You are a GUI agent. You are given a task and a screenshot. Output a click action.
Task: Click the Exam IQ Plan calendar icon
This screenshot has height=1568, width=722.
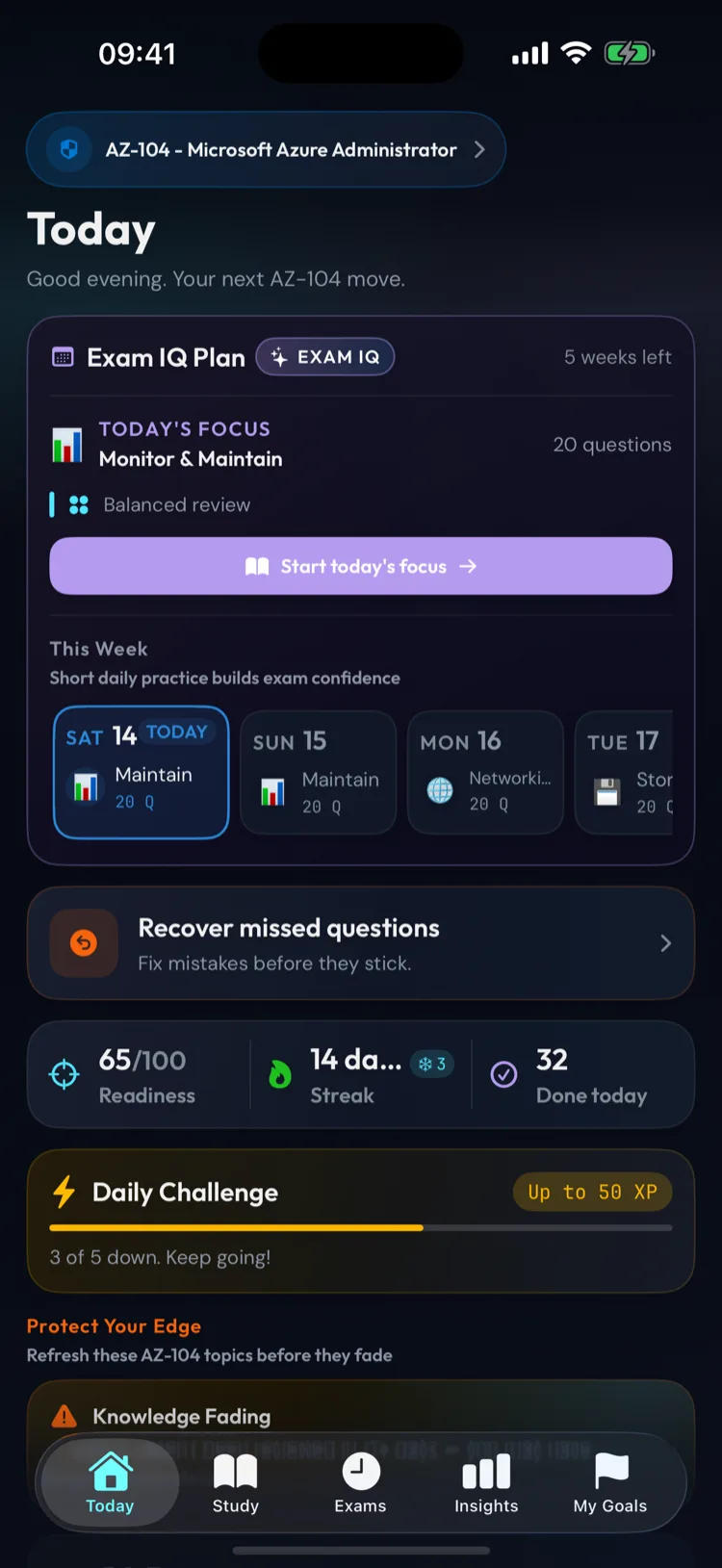coord(63,357)
